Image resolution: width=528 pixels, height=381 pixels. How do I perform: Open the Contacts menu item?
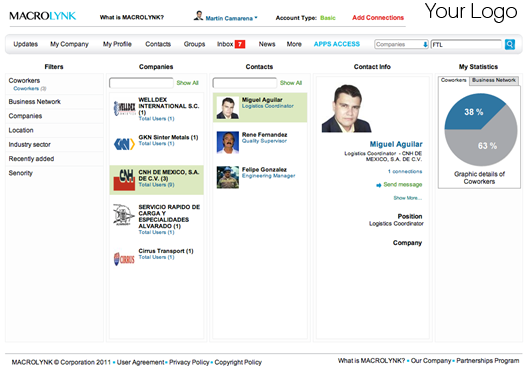pos(158,44)
